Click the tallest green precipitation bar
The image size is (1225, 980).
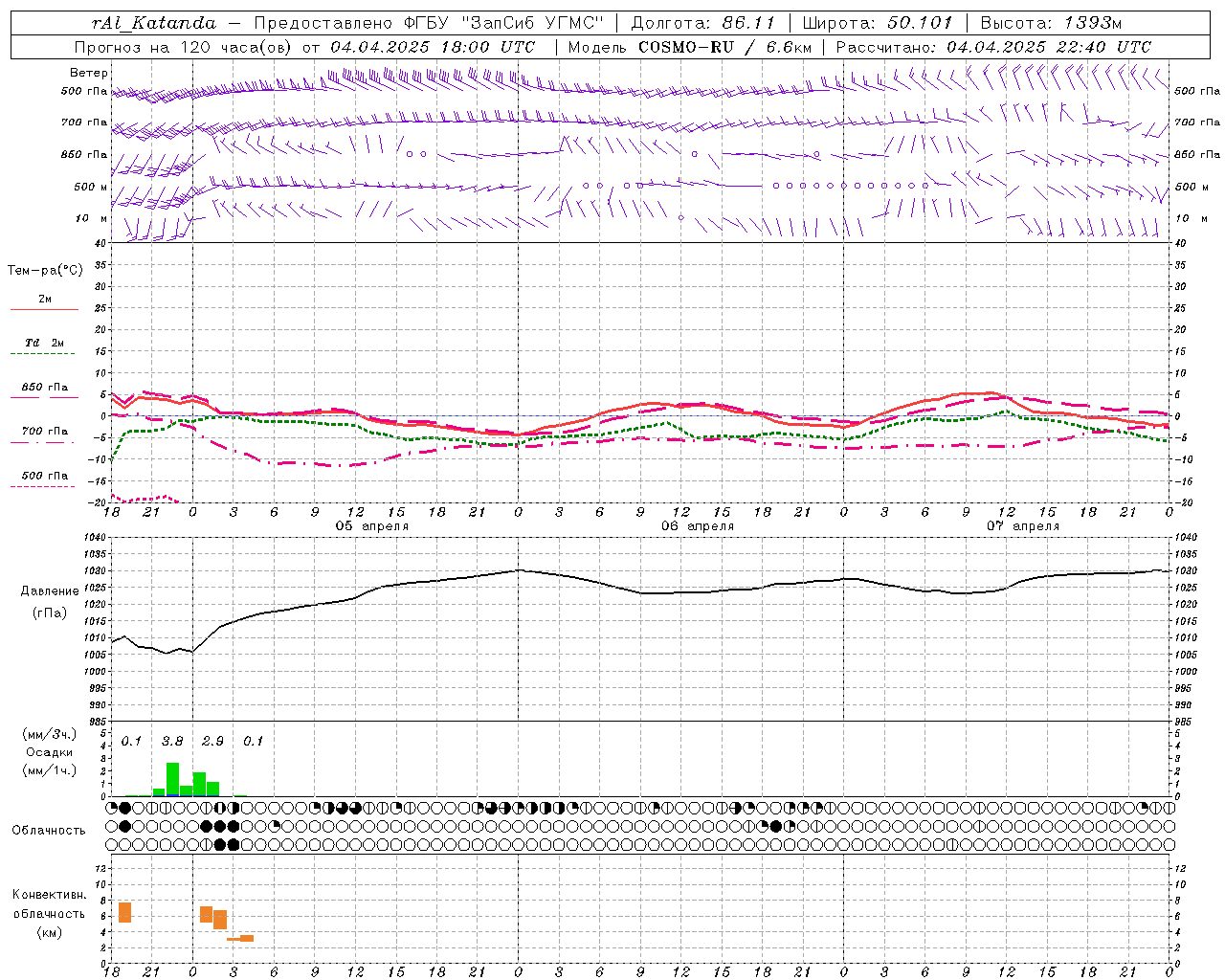click(x=172, y=779)
